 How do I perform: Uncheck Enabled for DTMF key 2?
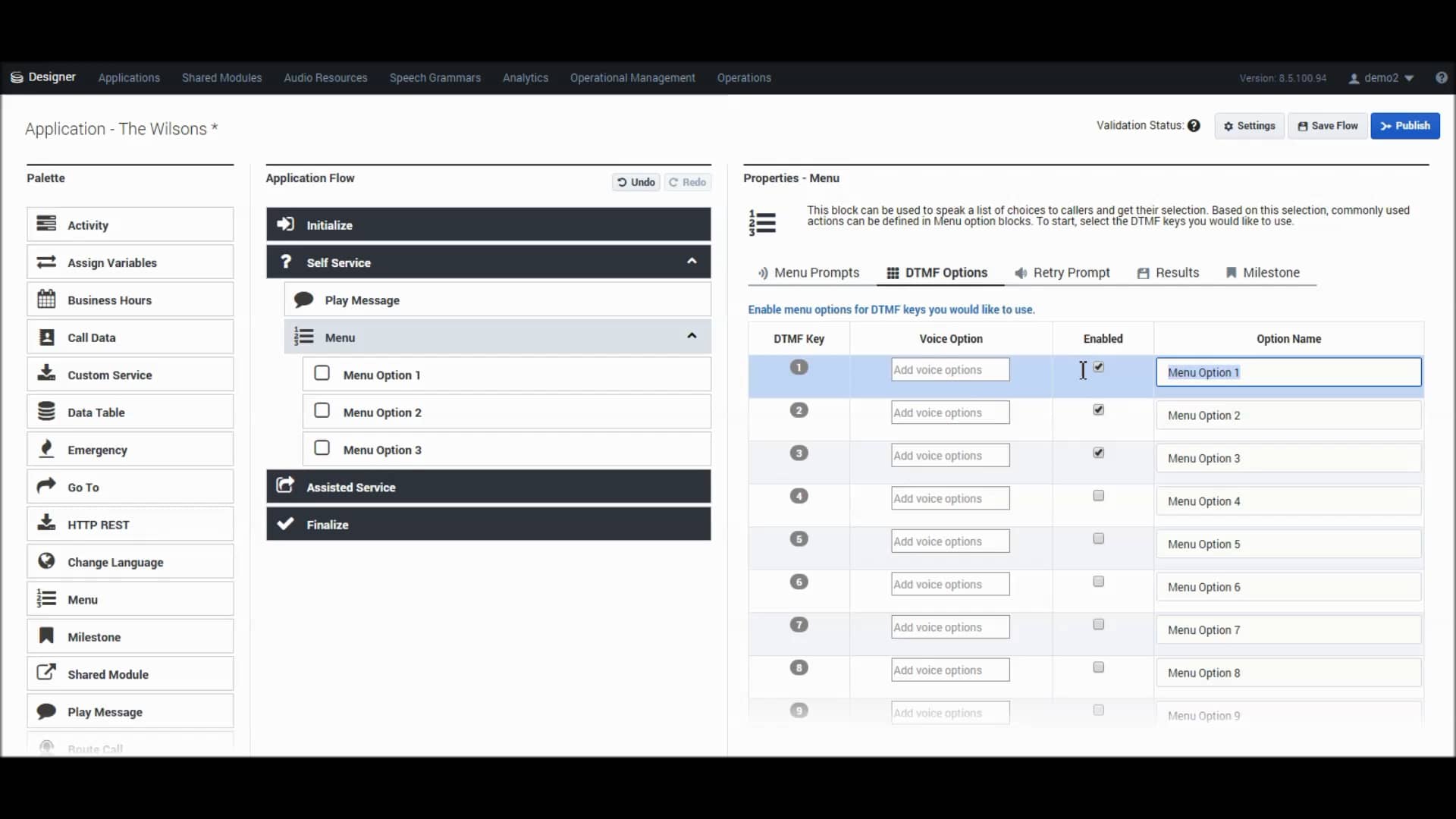[x=1098, y=409]
